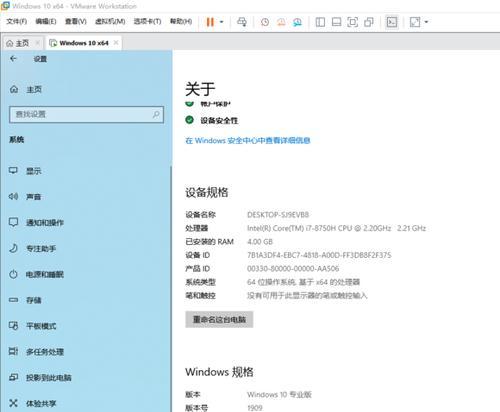This screenshot has height=412, width=500.
Task: Click the 设备规格 heading
Action: [207, 192]
